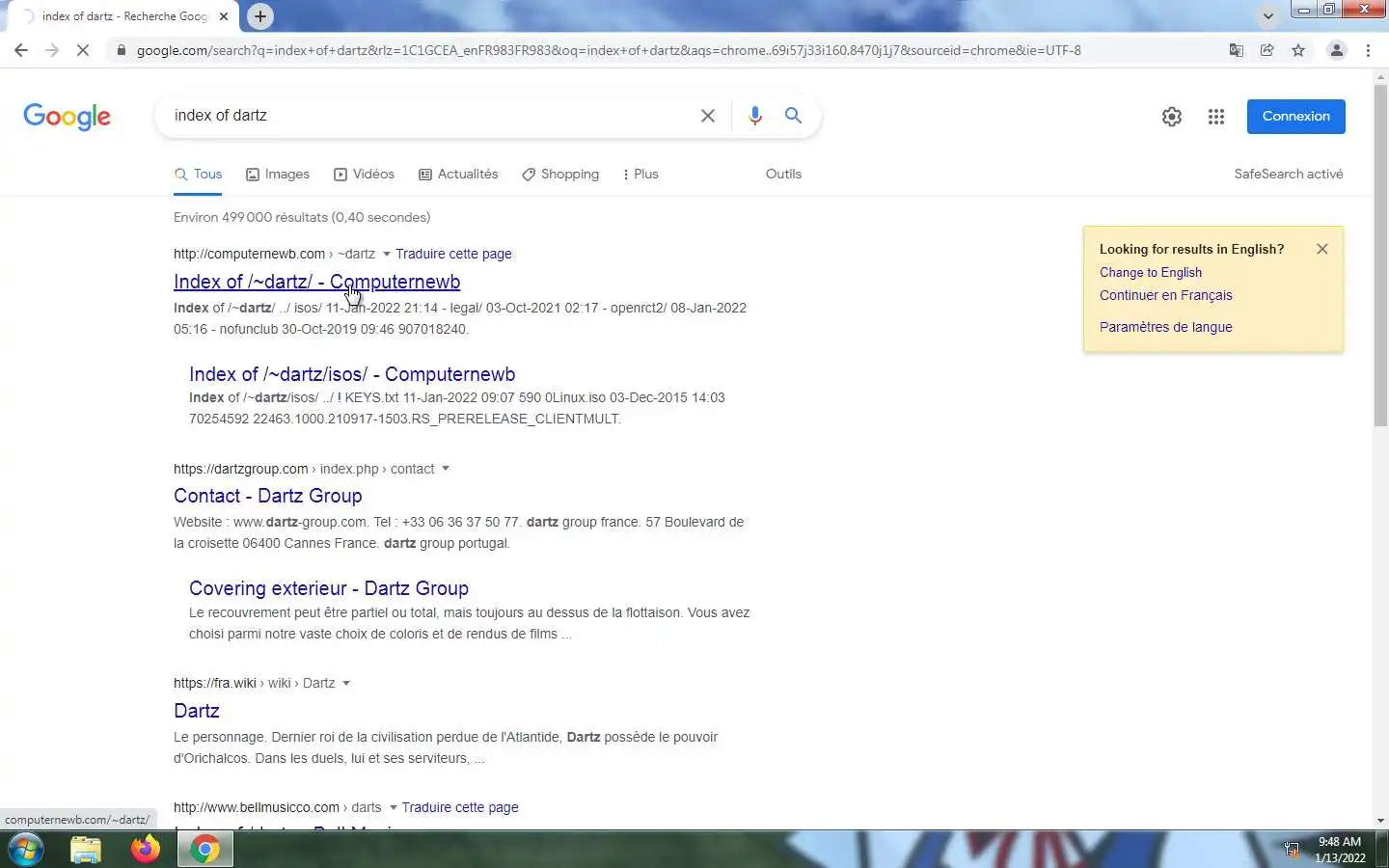Switch to the Actualités tab
The image size is (1389, 868).
coord(458,175)
